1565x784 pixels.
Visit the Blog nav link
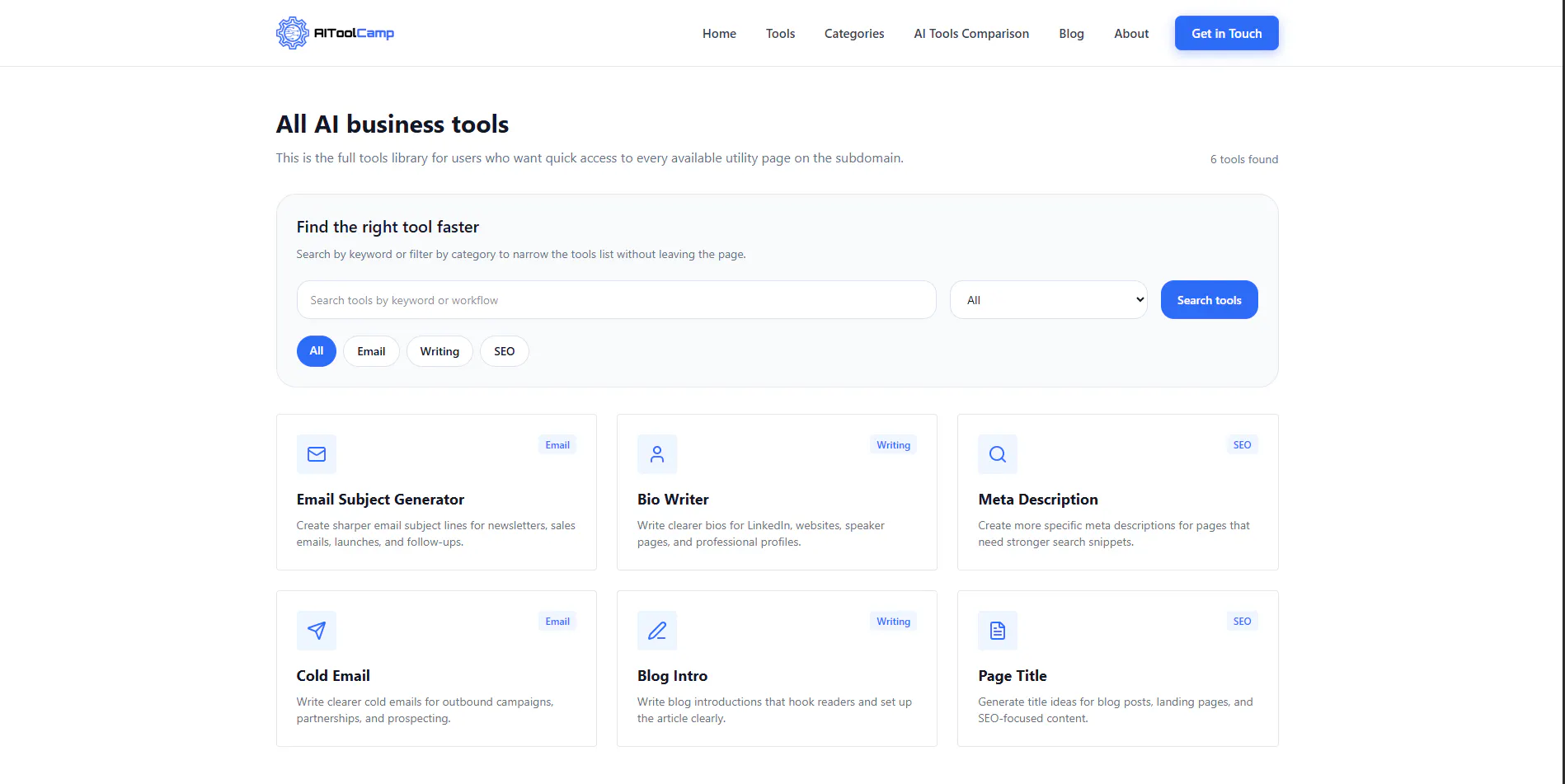1071,34
